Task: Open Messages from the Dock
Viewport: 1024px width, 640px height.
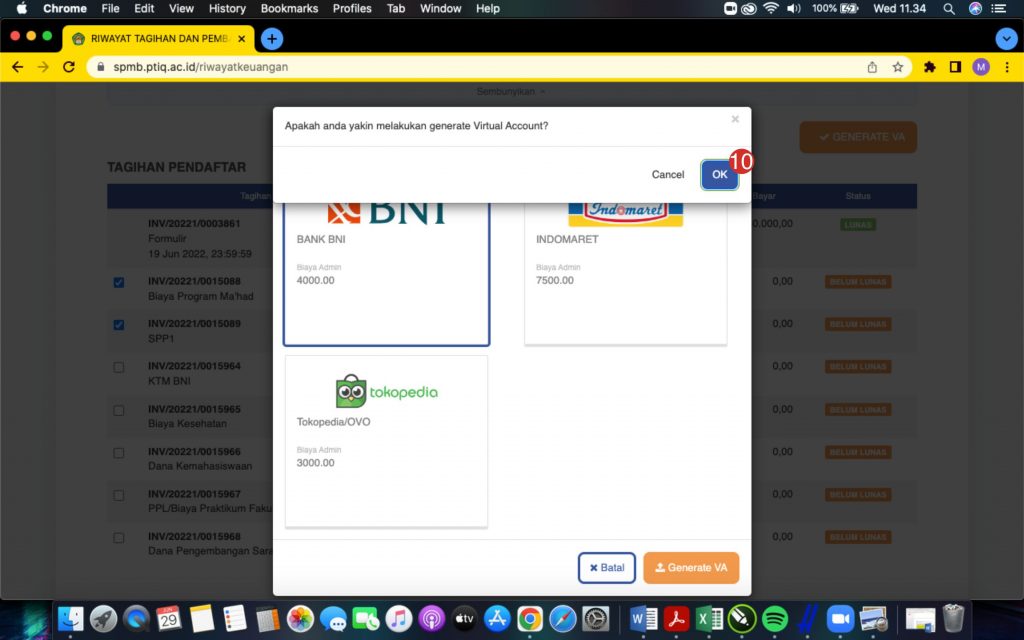Action: (333, 619)
